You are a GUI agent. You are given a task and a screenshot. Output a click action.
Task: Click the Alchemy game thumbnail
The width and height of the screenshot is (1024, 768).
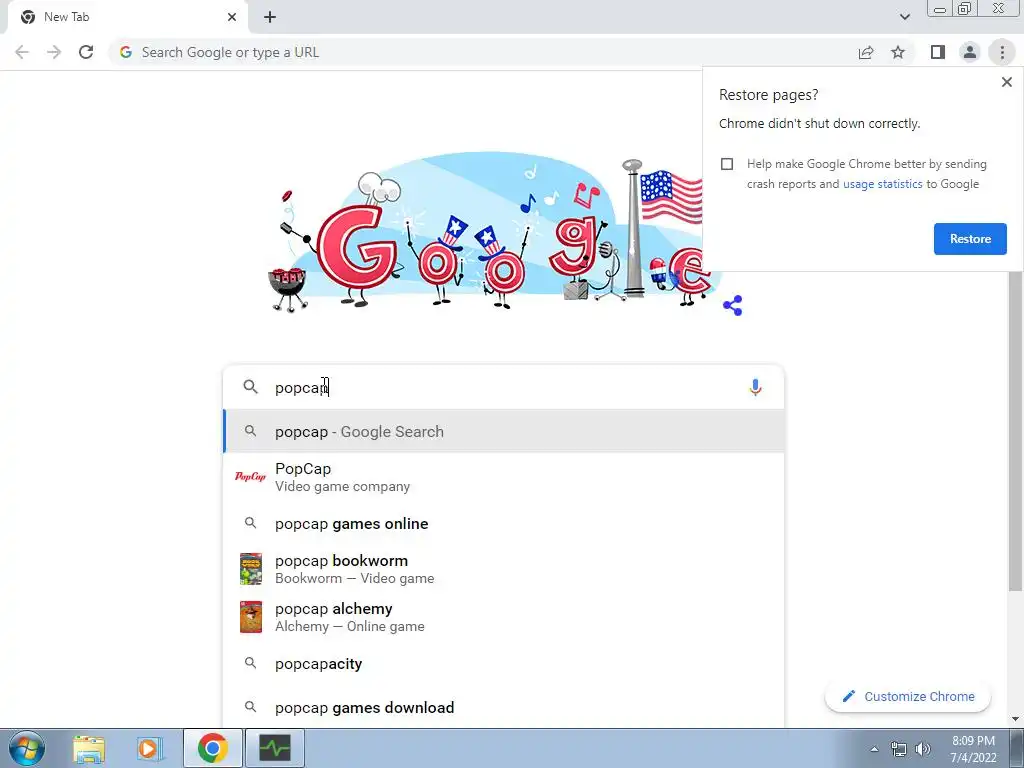tap(251, 617)
